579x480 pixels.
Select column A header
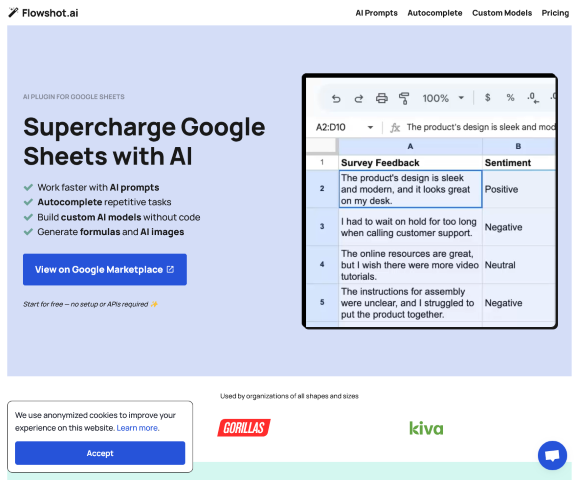(x=410, y=146)
